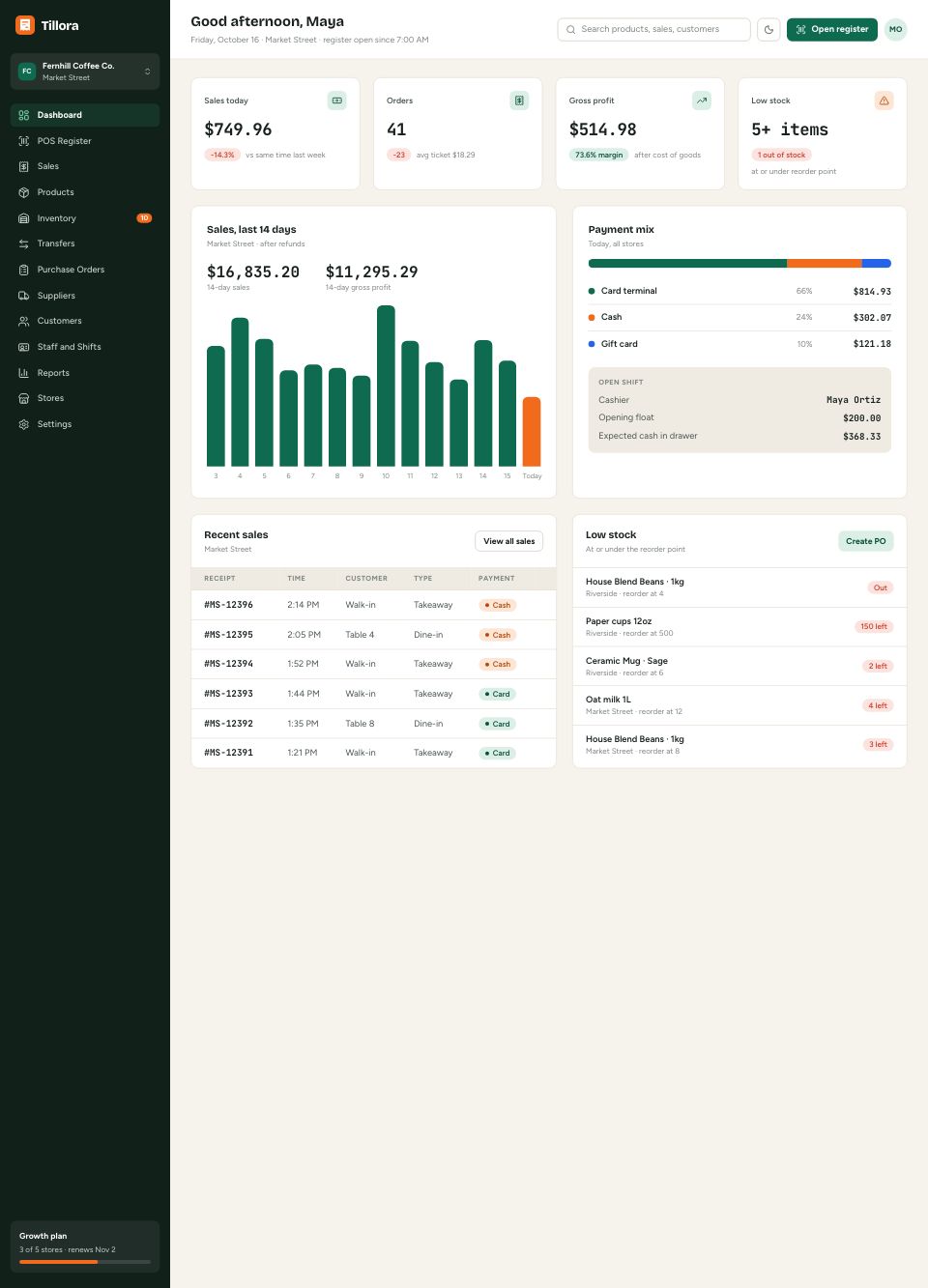This screenshot has height=1288, width=928.
Task: Click the Stores shop icon
Action: click(x=24, y=398)
